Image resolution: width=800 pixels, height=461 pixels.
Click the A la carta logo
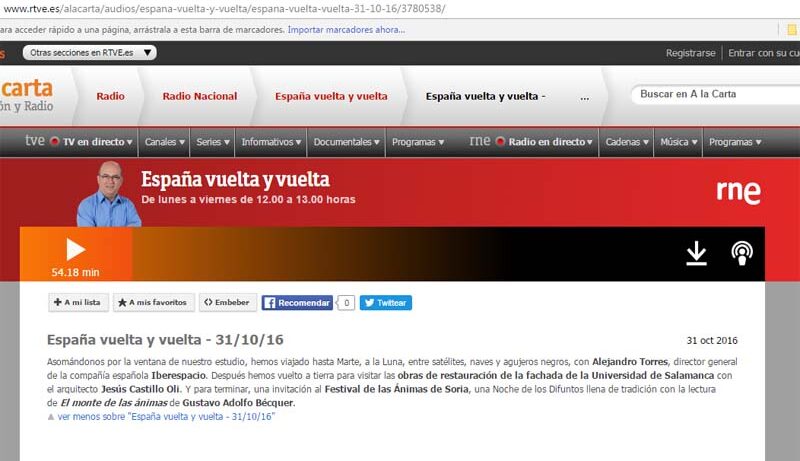tap(27, 95)
